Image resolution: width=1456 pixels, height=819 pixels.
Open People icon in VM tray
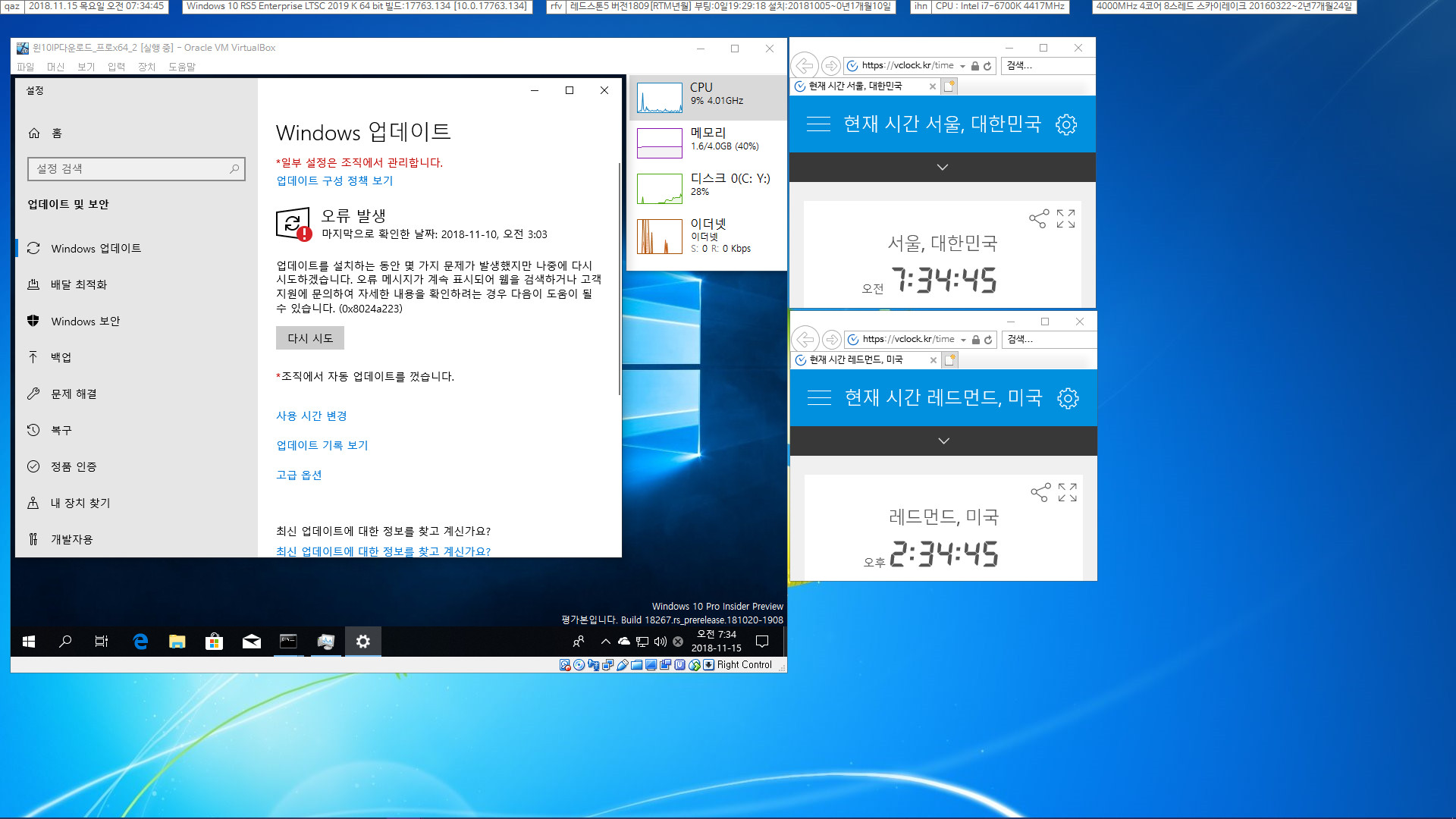(x=579, y=642)
